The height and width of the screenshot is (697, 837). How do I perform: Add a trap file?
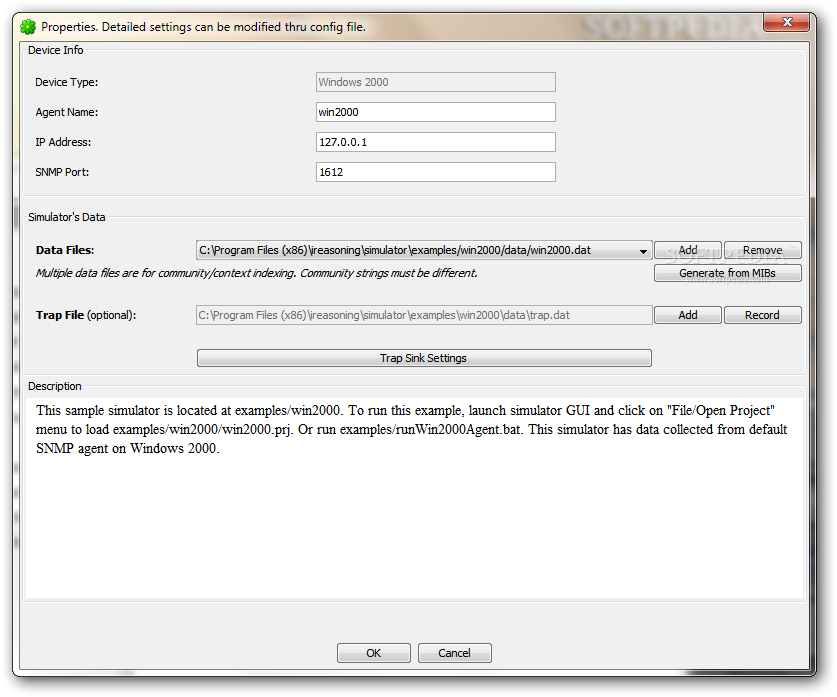(x=688, y=315)
